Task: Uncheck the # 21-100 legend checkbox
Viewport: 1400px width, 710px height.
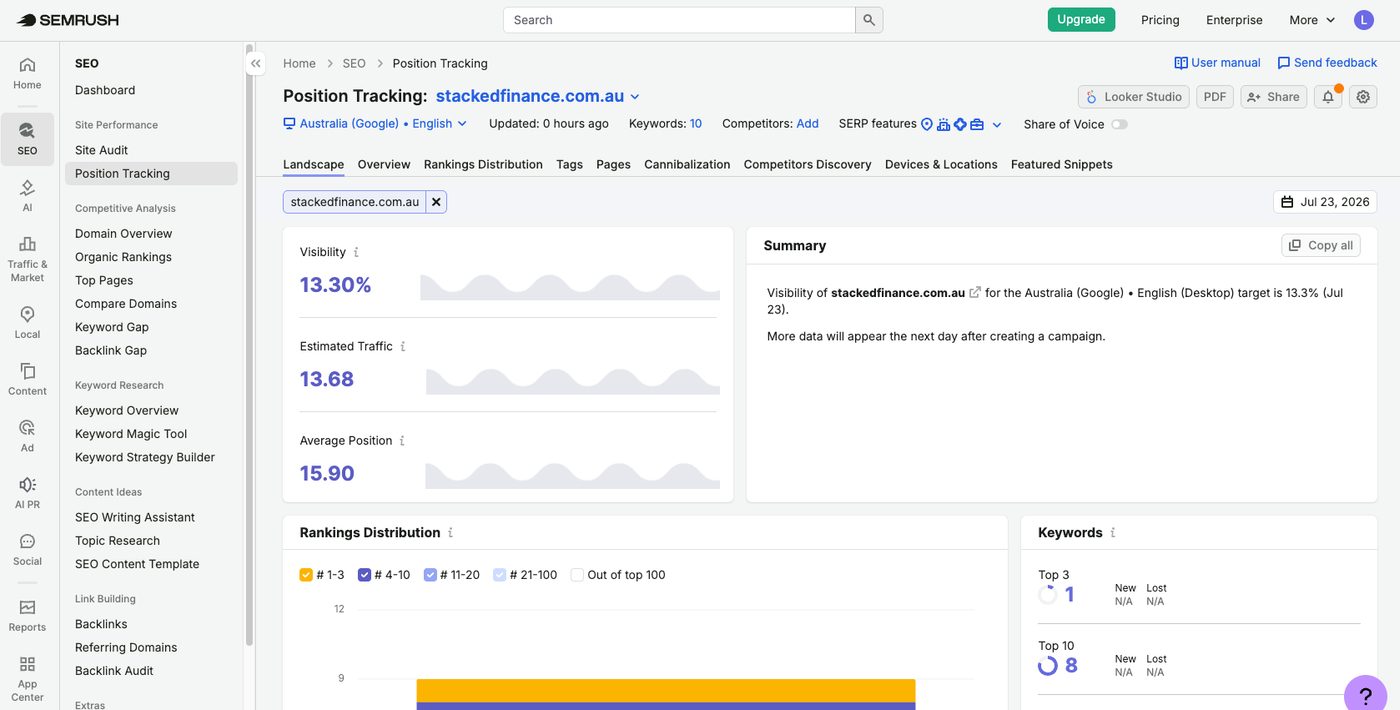Action: click(500, 575)
